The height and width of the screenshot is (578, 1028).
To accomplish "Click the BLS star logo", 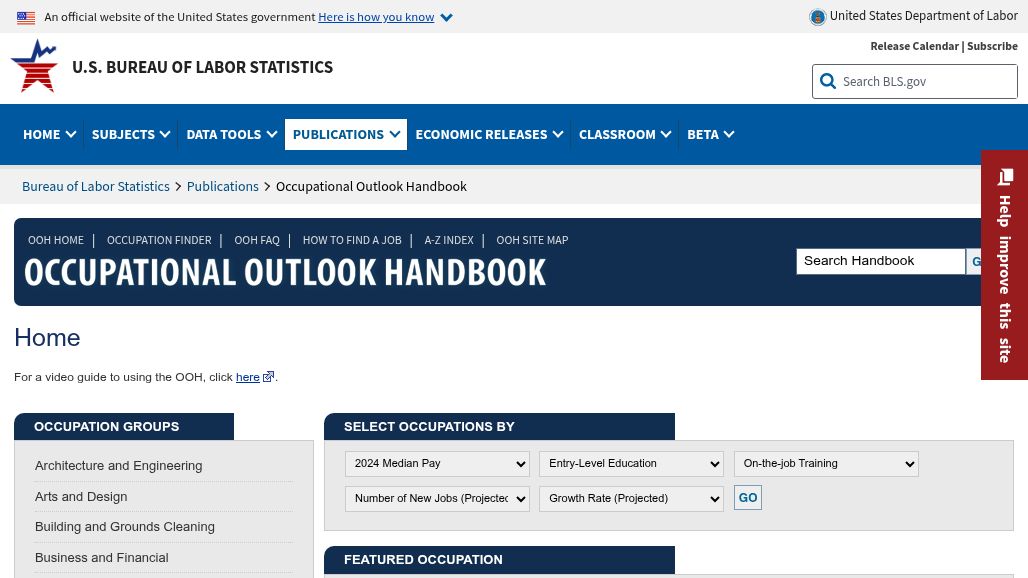I will click(x=35, y=67).
